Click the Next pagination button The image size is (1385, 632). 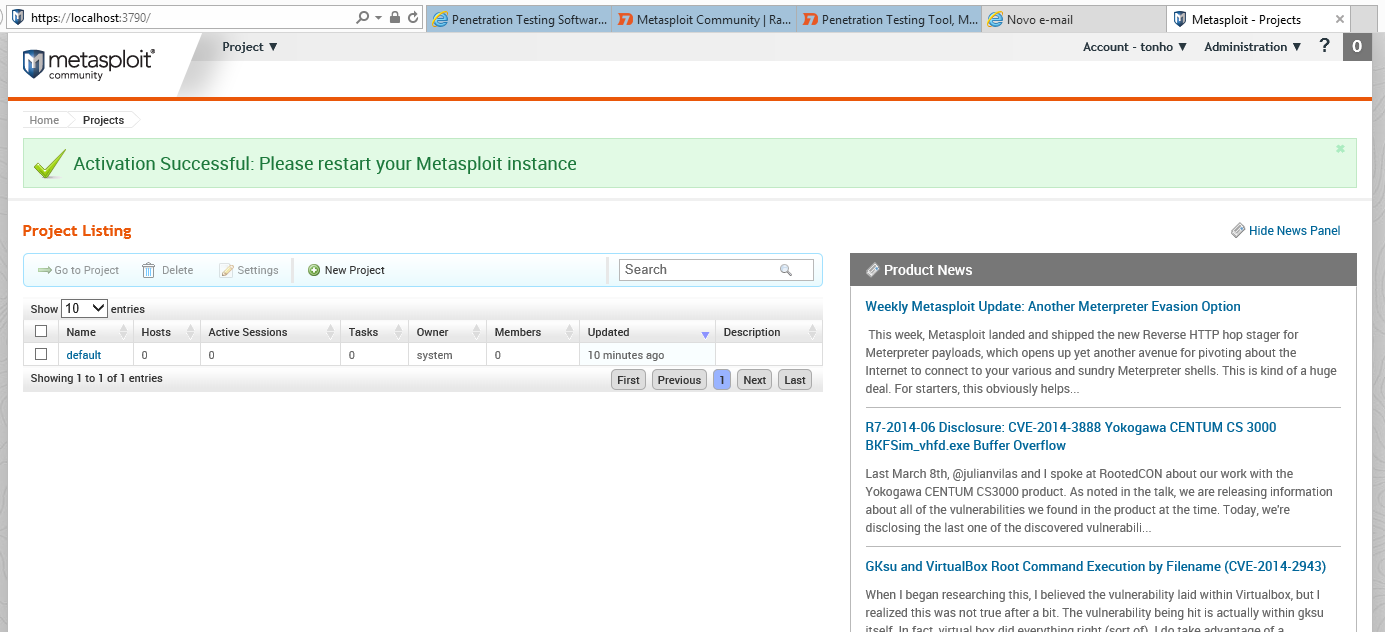(754, 380)
